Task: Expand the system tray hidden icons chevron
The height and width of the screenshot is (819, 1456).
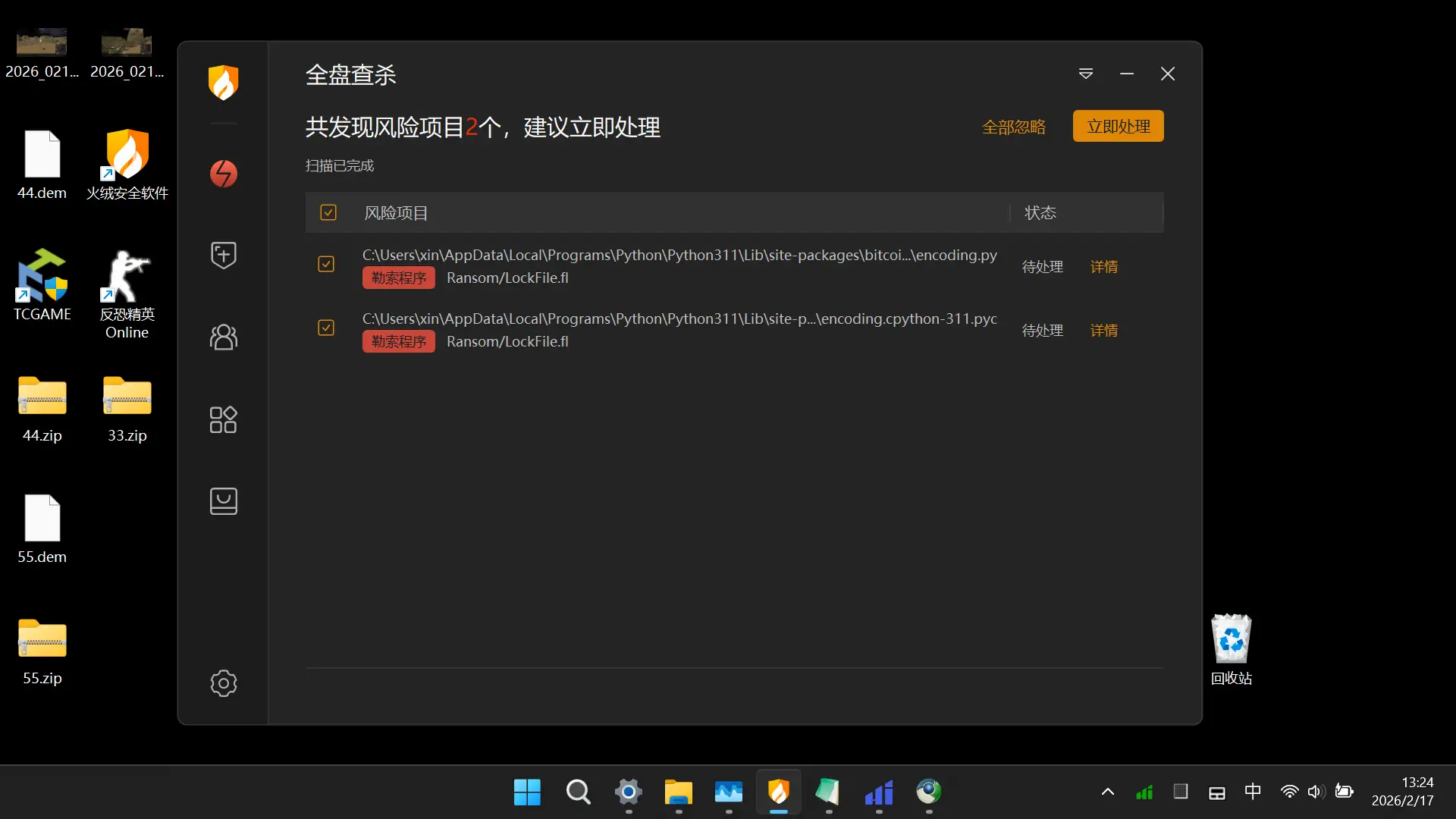Action: 1107,792
